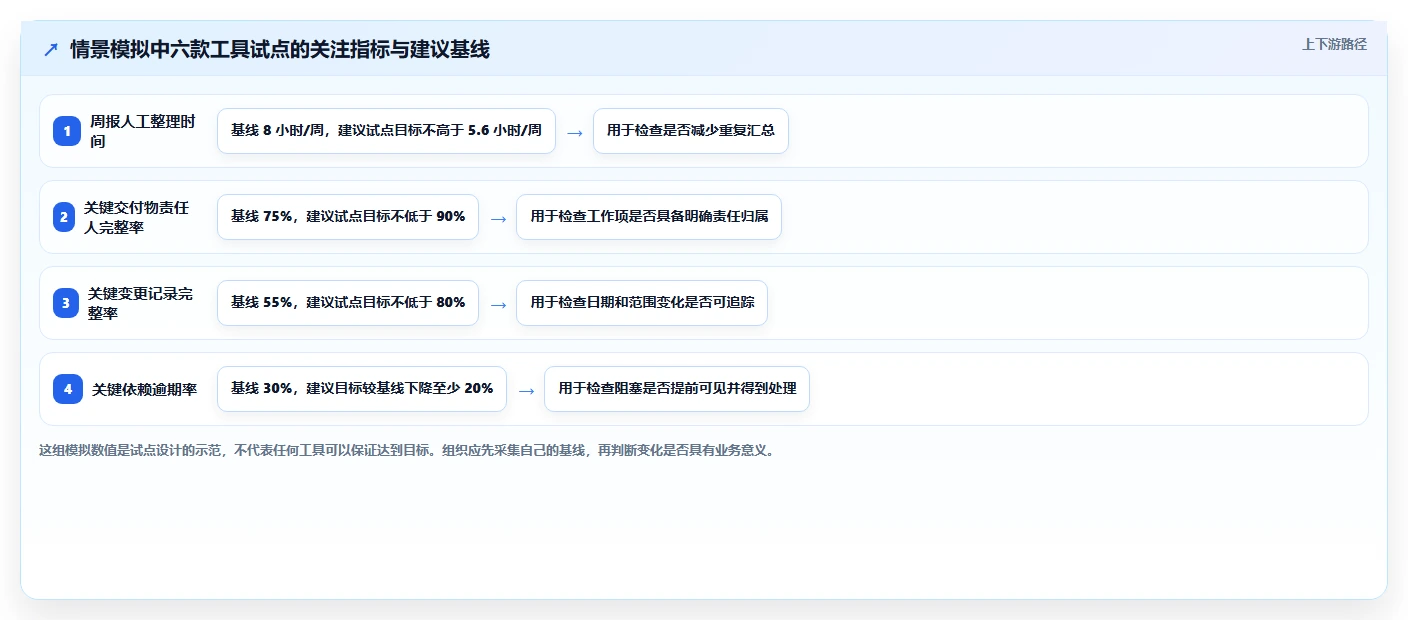Click step number badge 2
Screen dimensions: 1408x620
[x=64, y=217]
